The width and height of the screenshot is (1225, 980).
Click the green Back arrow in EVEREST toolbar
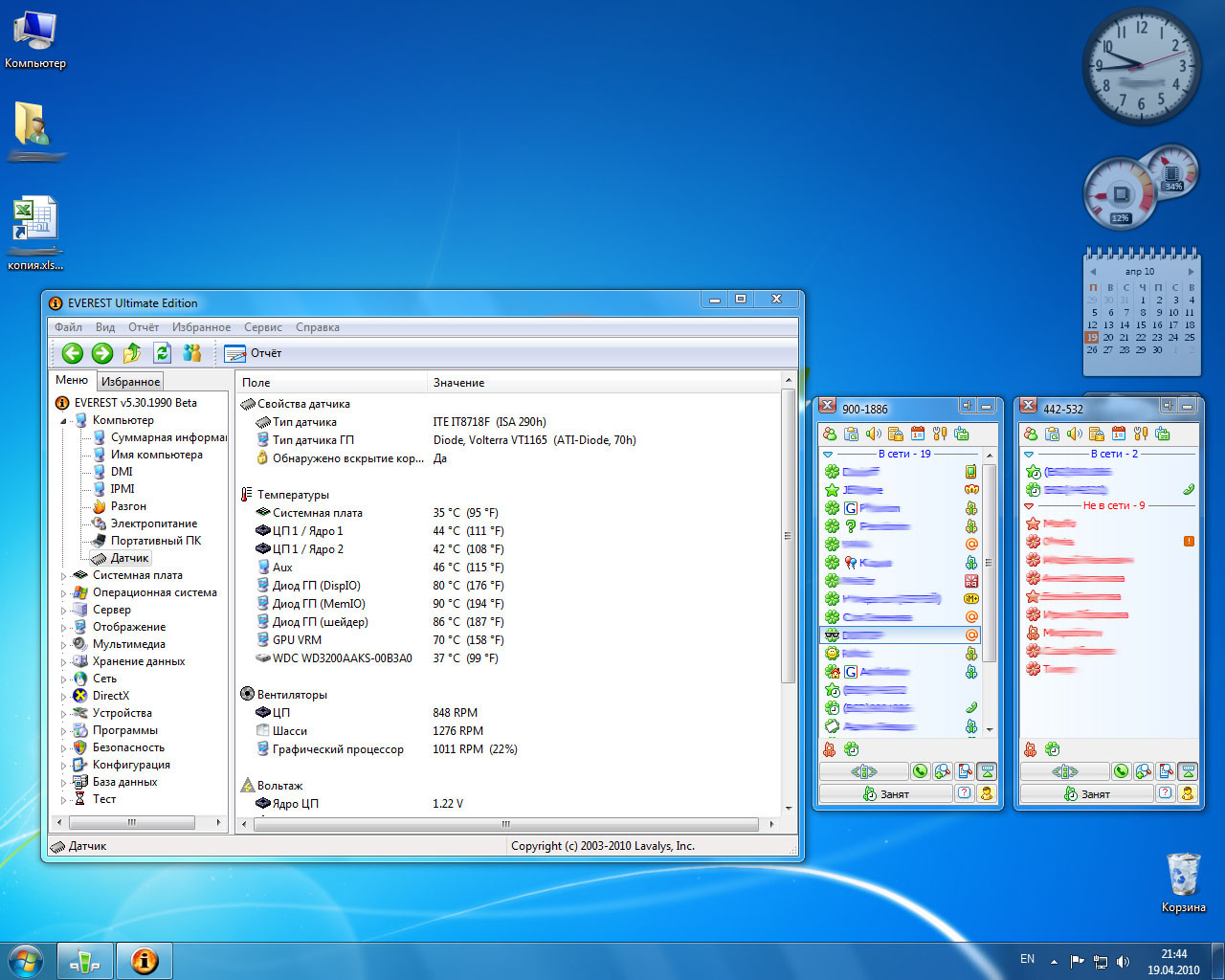(x=73, y=353)
